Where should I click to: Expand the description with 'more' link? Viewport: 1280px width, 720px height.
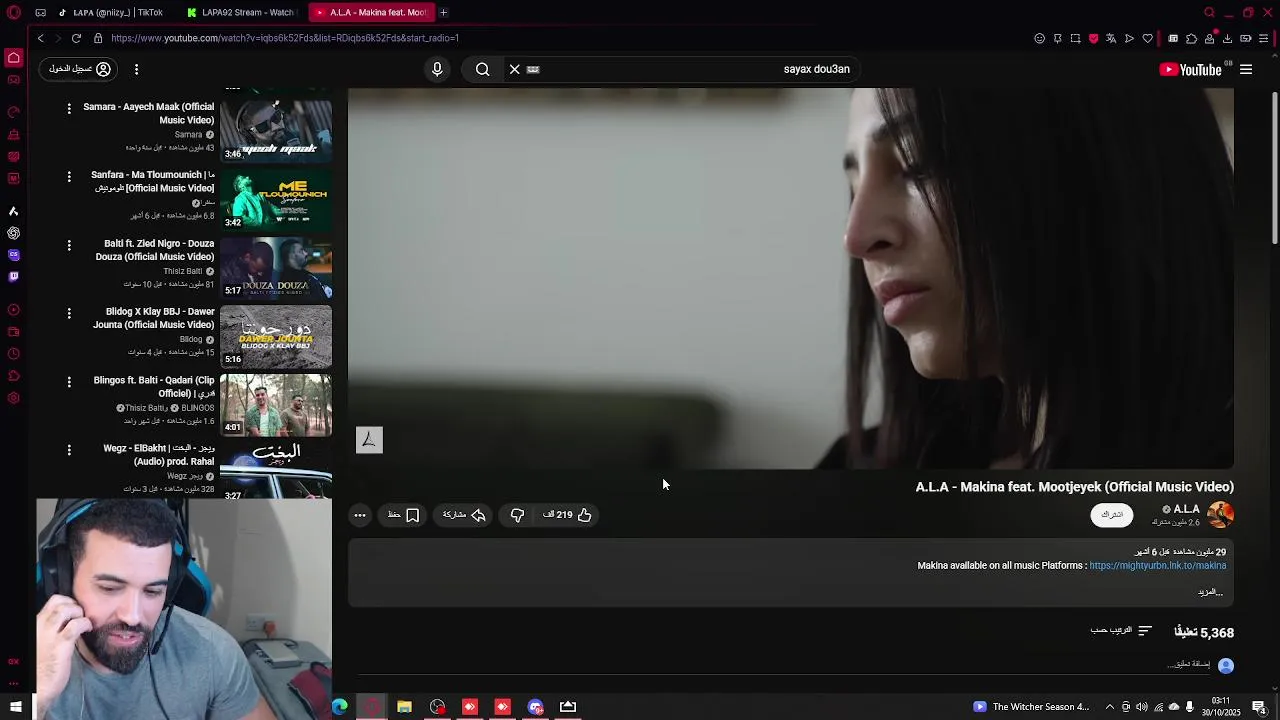coord(1210,592)
